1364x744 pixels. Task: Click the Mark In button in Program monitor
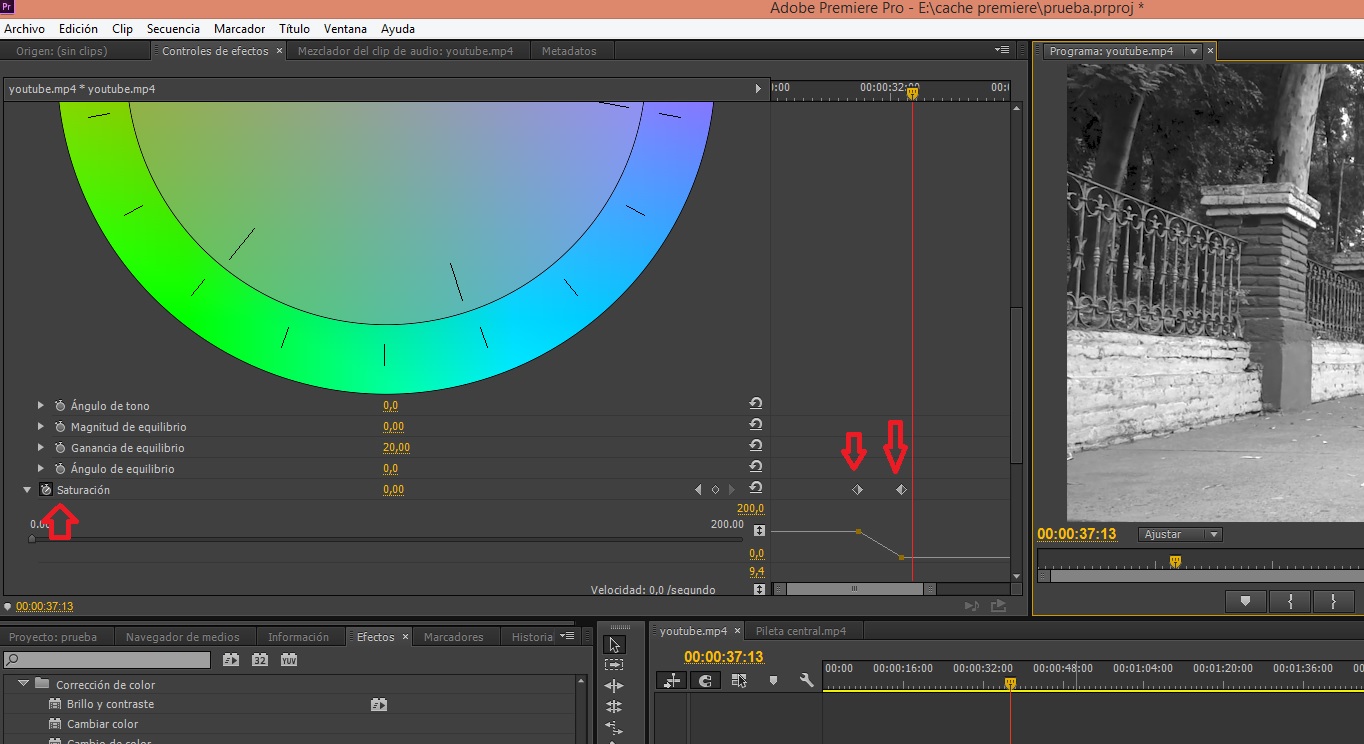click(x=1290, y=601)
